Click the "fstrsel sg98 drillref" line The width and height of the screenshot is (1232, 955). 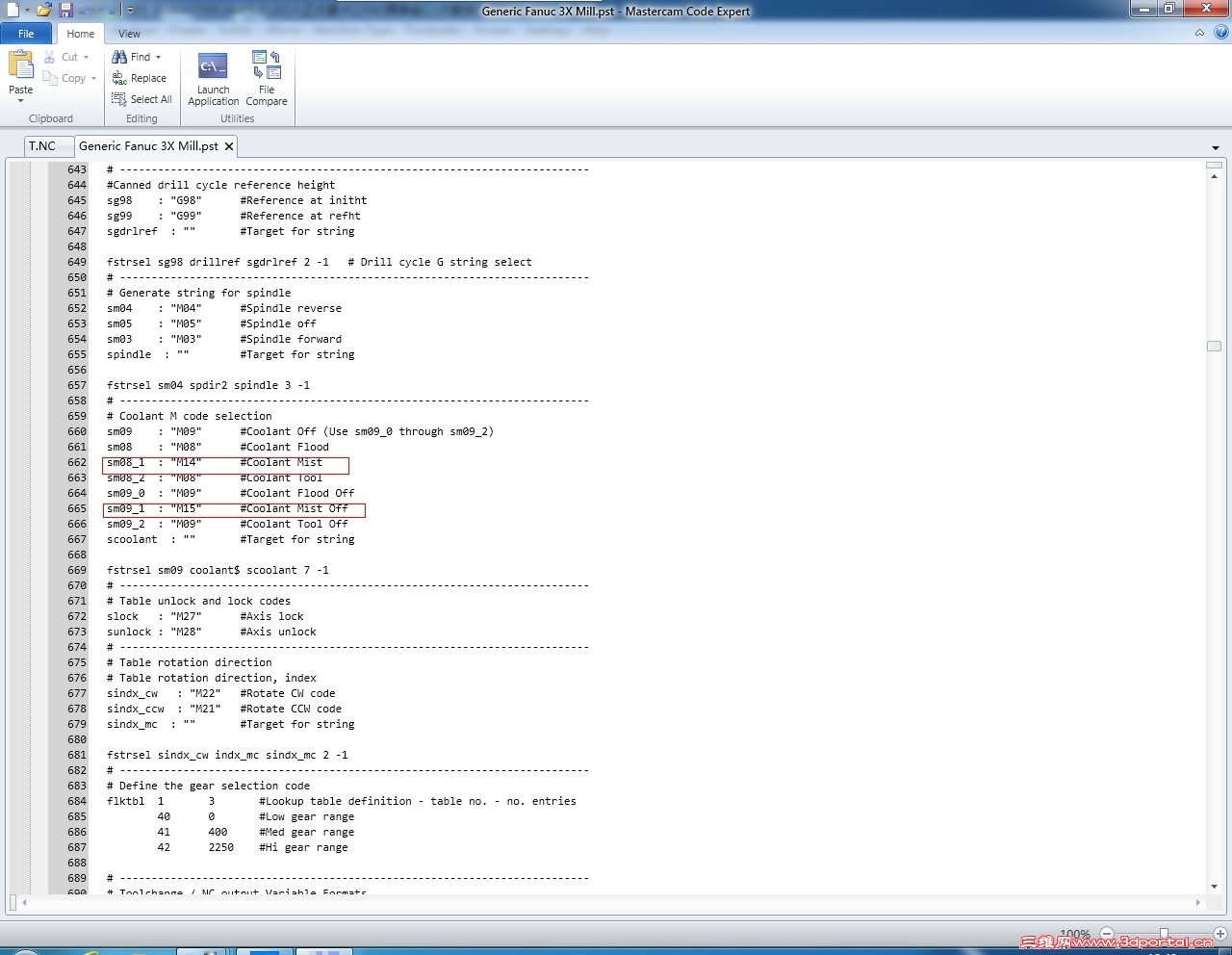[x=320, y=262]
